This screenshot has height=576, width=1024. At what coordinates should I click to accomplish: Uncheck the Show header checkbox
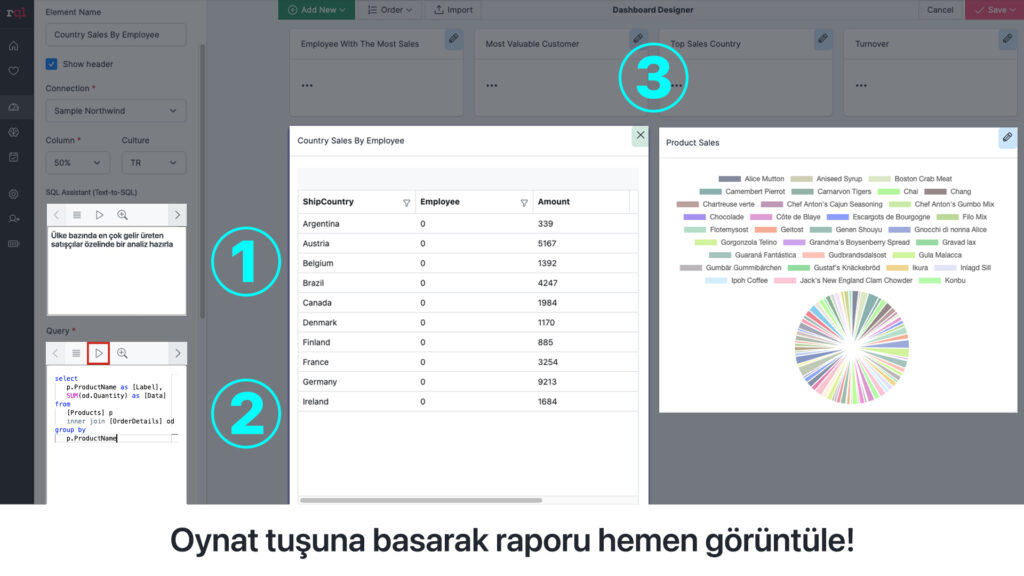[52, 64]
